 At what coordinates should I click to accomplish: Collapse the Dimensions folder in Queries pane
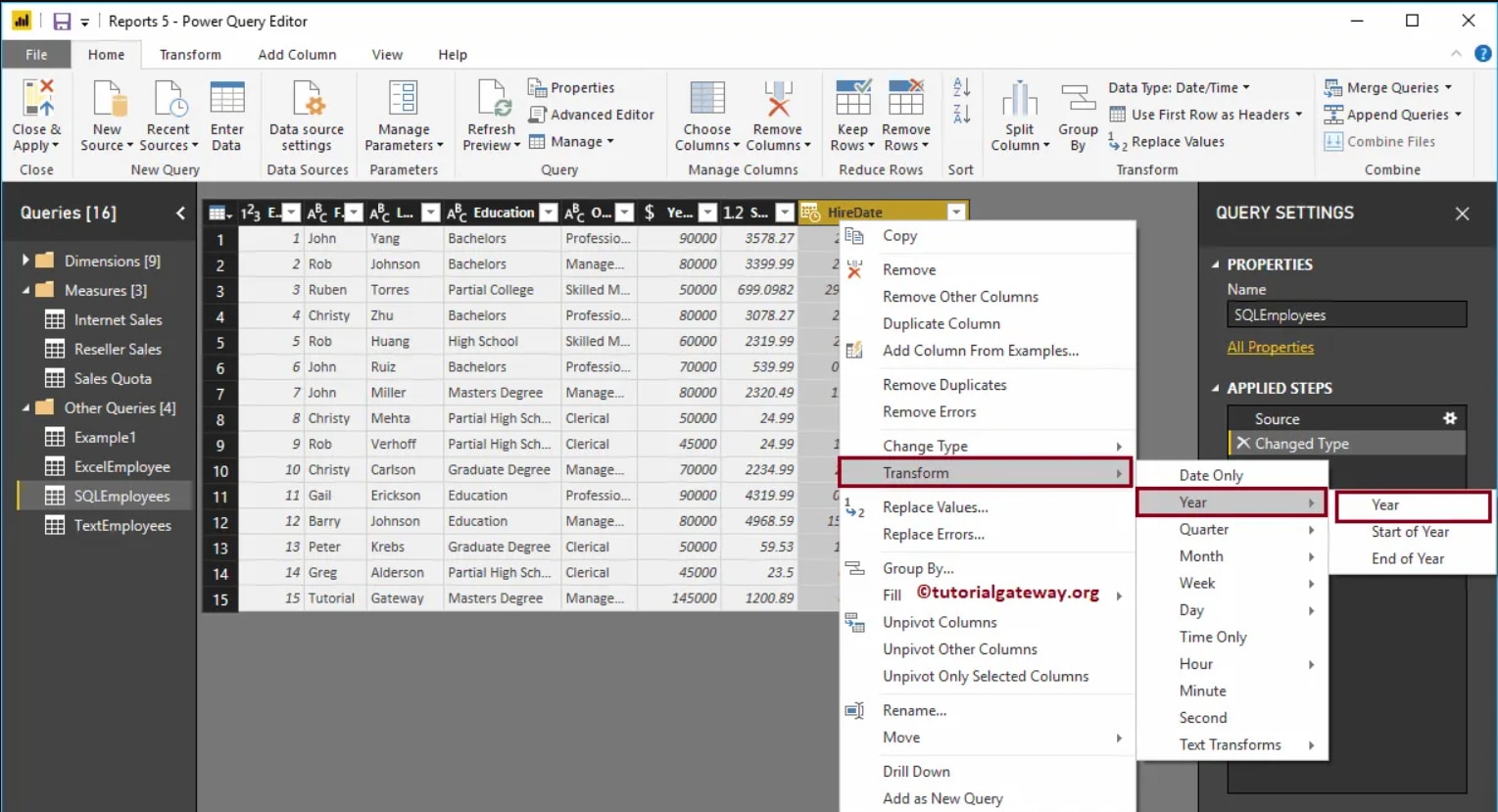pyautogui.click(x=26, y=261)
